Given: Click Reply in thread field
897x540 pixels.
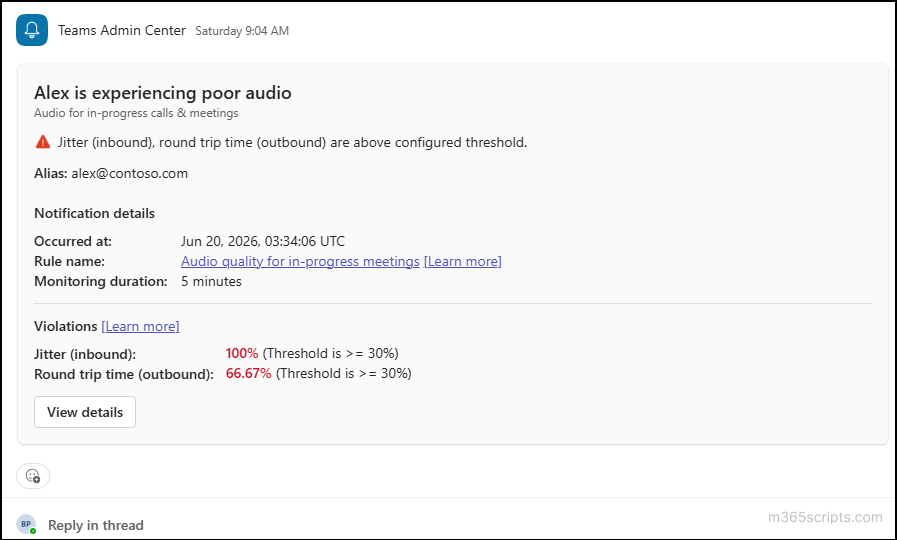Looking at the screenshot, I should (96, 525).
